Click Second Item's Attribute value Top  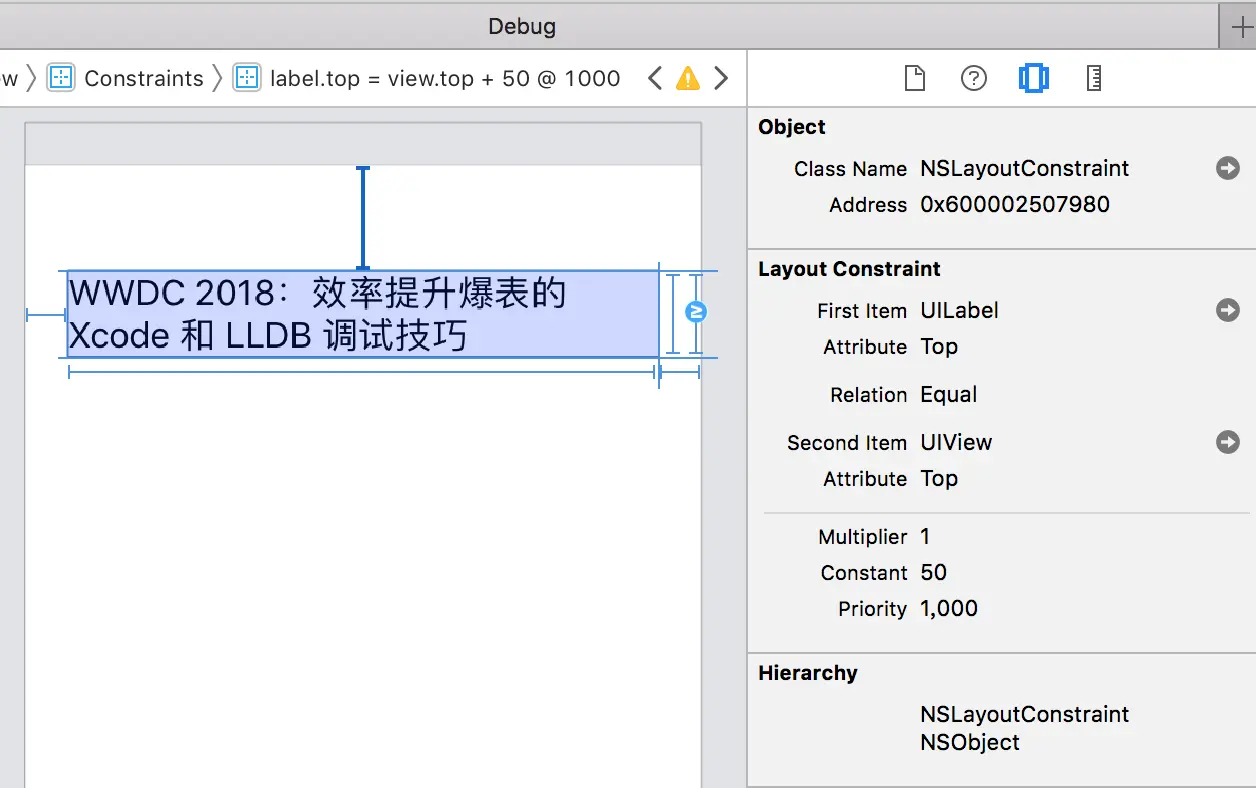pyautogui.click(x=939, y=478)
